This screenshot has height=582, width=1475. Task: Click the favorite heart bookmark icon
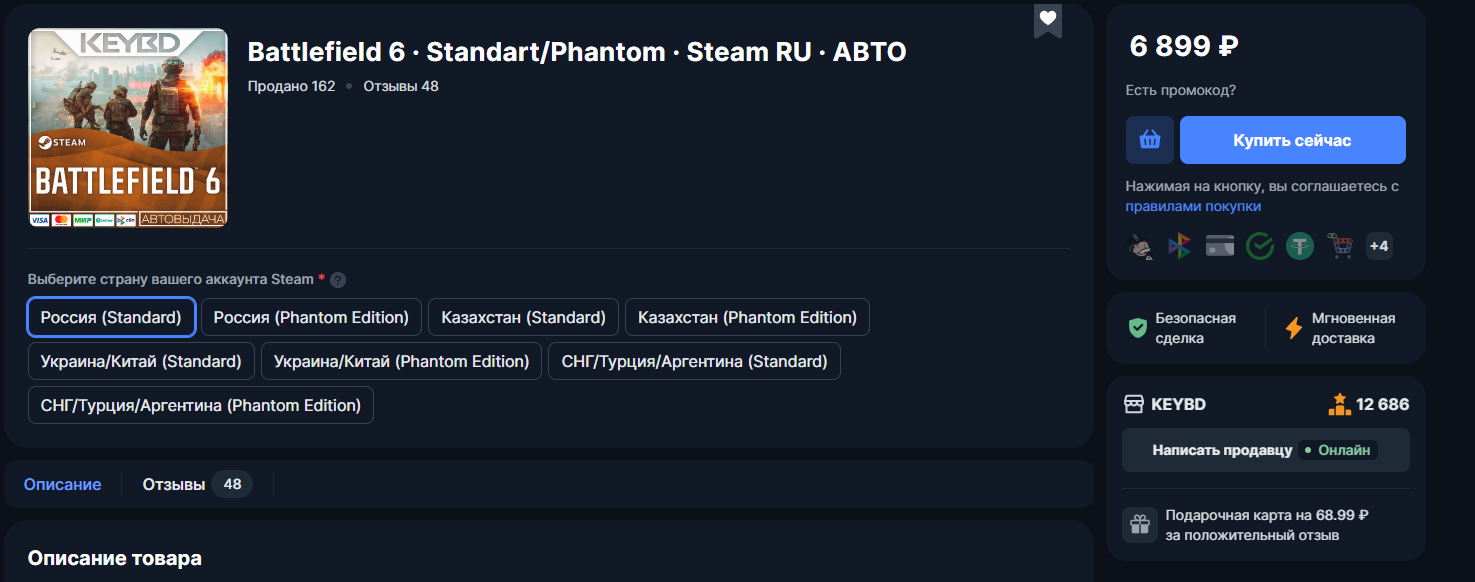(1047, 19)
